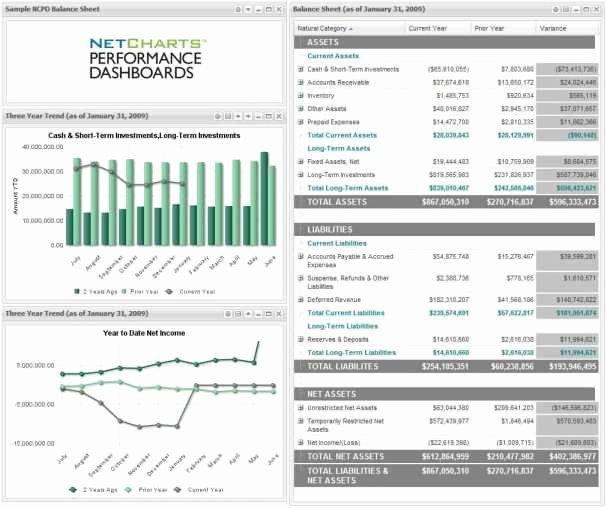Image resolution: width=607 pixels, height=508 pixels.
Task: Toggle Current Year legend in Net Income chart
Action: (x=199, y=490)
